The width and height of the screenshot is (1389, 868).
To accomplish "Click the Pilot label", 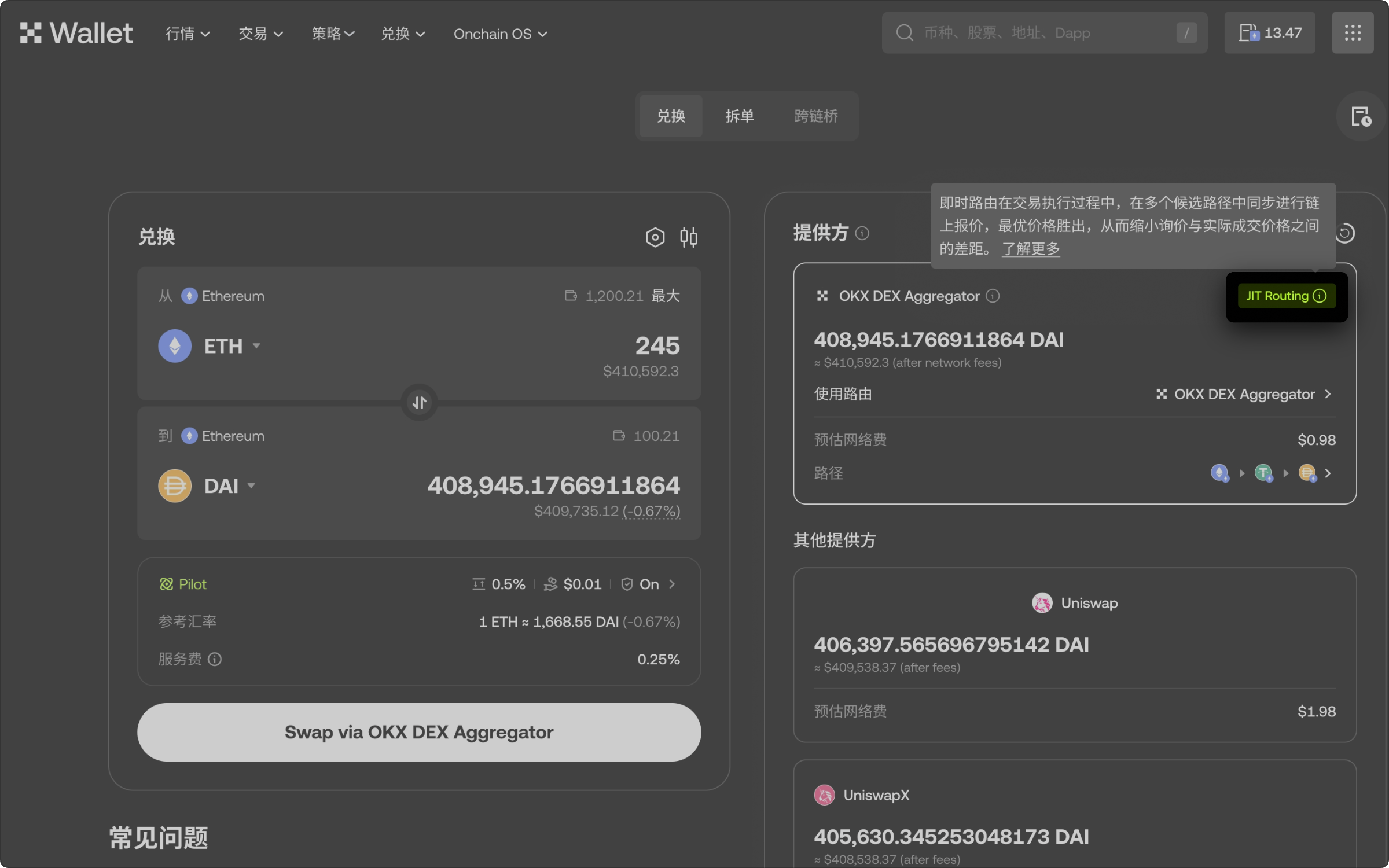I will pyautogui.click(x=192, y=584).
